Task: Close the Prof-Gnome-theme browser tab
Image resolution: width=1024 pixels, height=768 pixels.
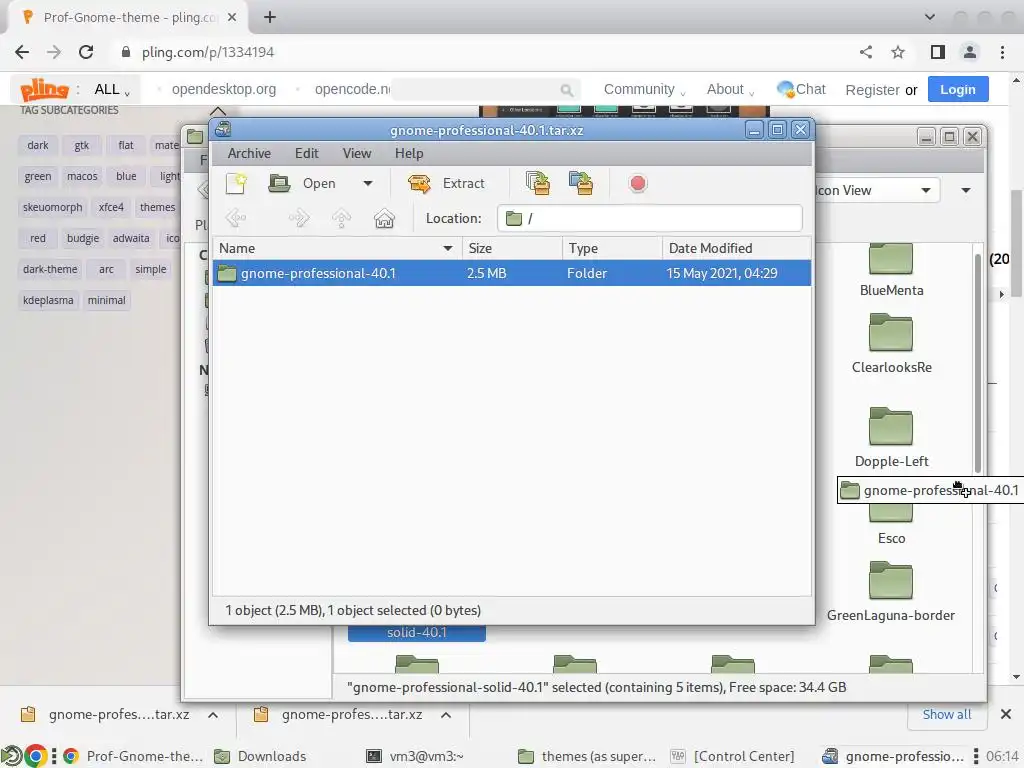Action: pyautogui.click(x=232, y=18)
